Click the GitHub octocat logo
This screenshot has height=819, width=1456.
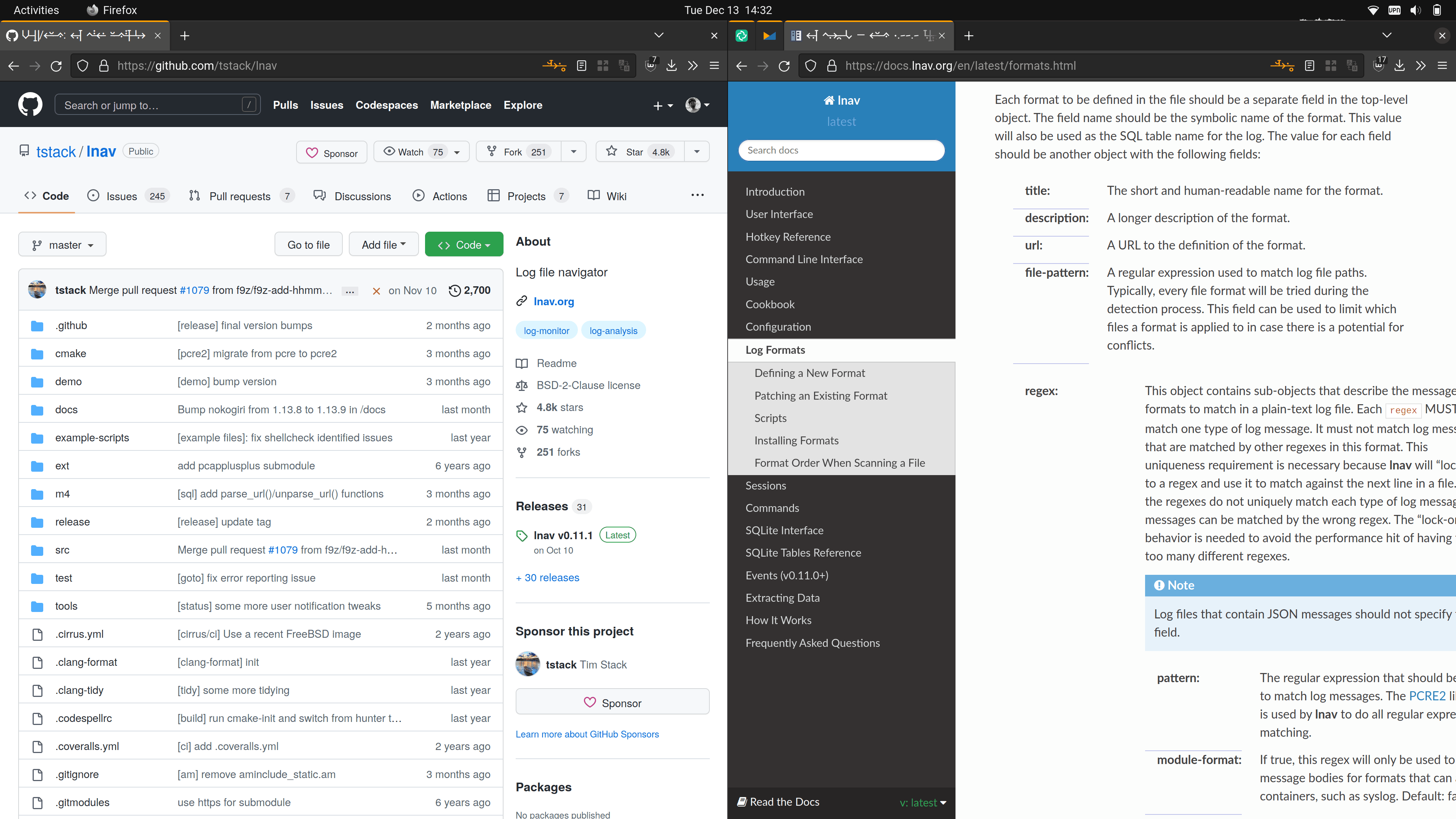point(30,104)
